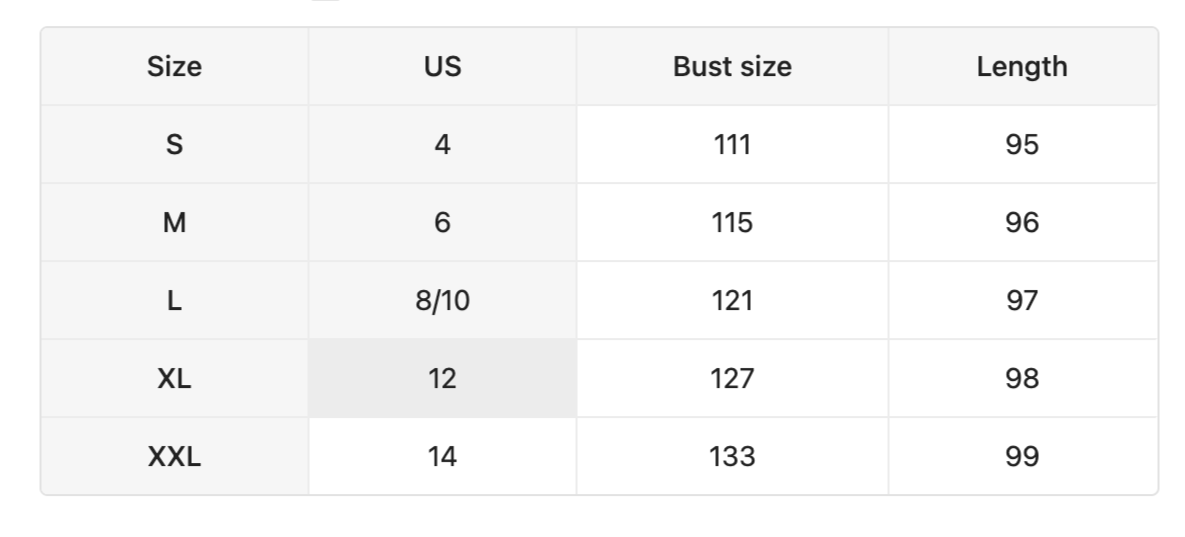Image resolution: width=1185 pixels, height=537 pixels.
Task: Select the M size row label
Action: [174, 223]
